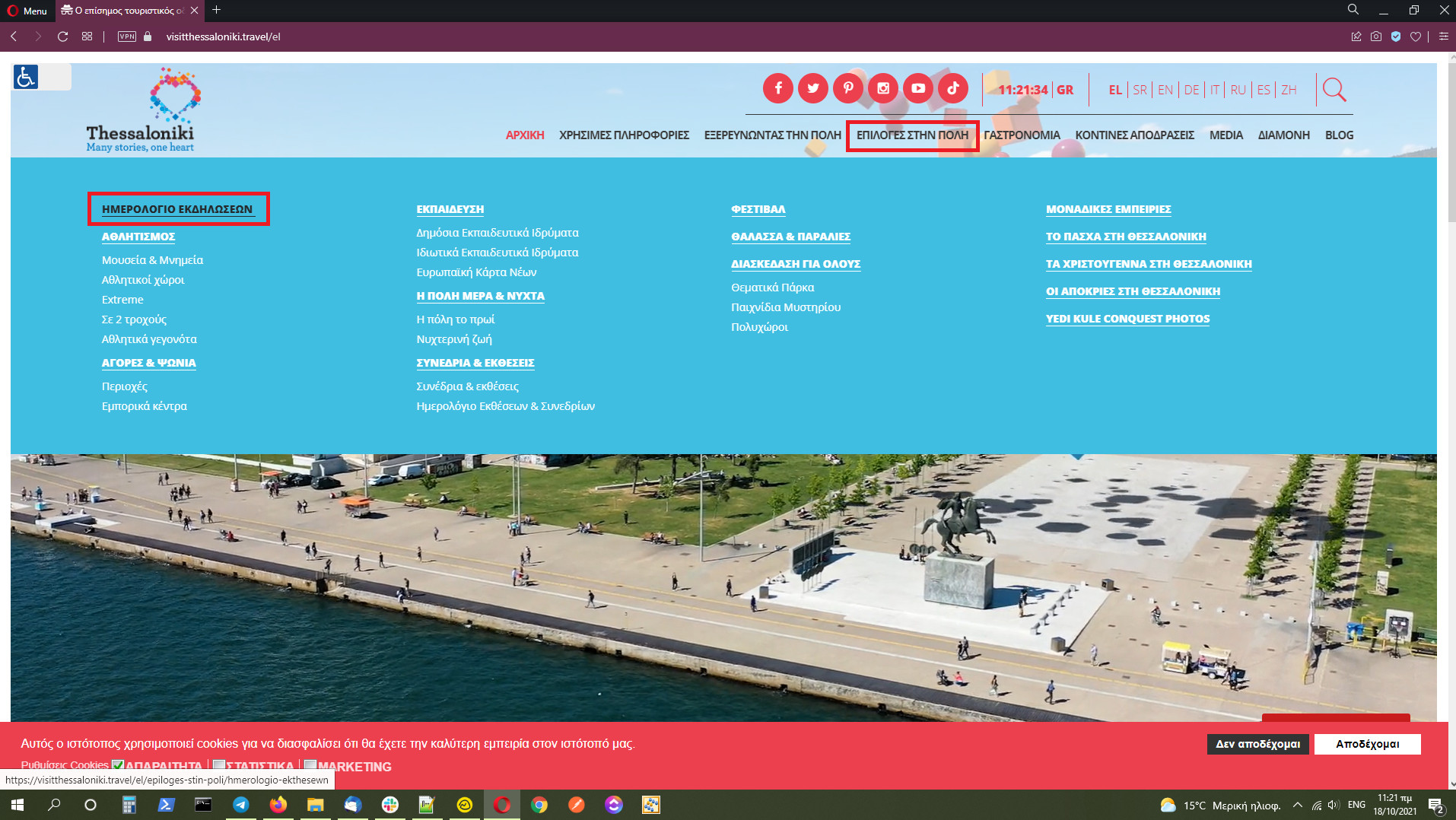Click the VPN badge in address bar
1456x820 pixels.
[127, 37]
